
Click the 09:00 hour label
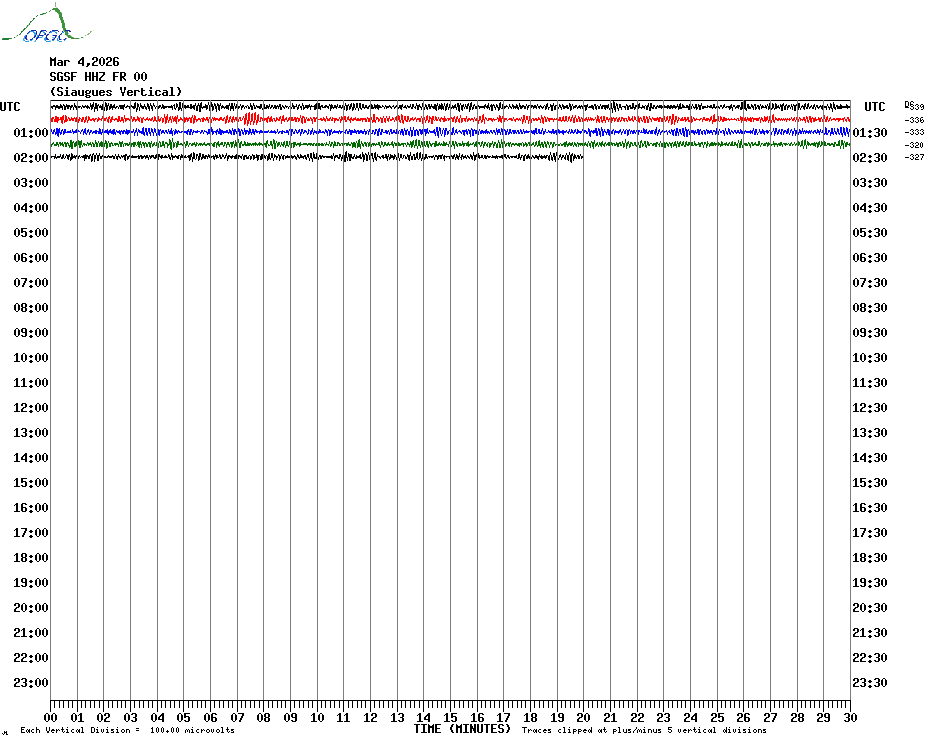click(x=31, y=332)
